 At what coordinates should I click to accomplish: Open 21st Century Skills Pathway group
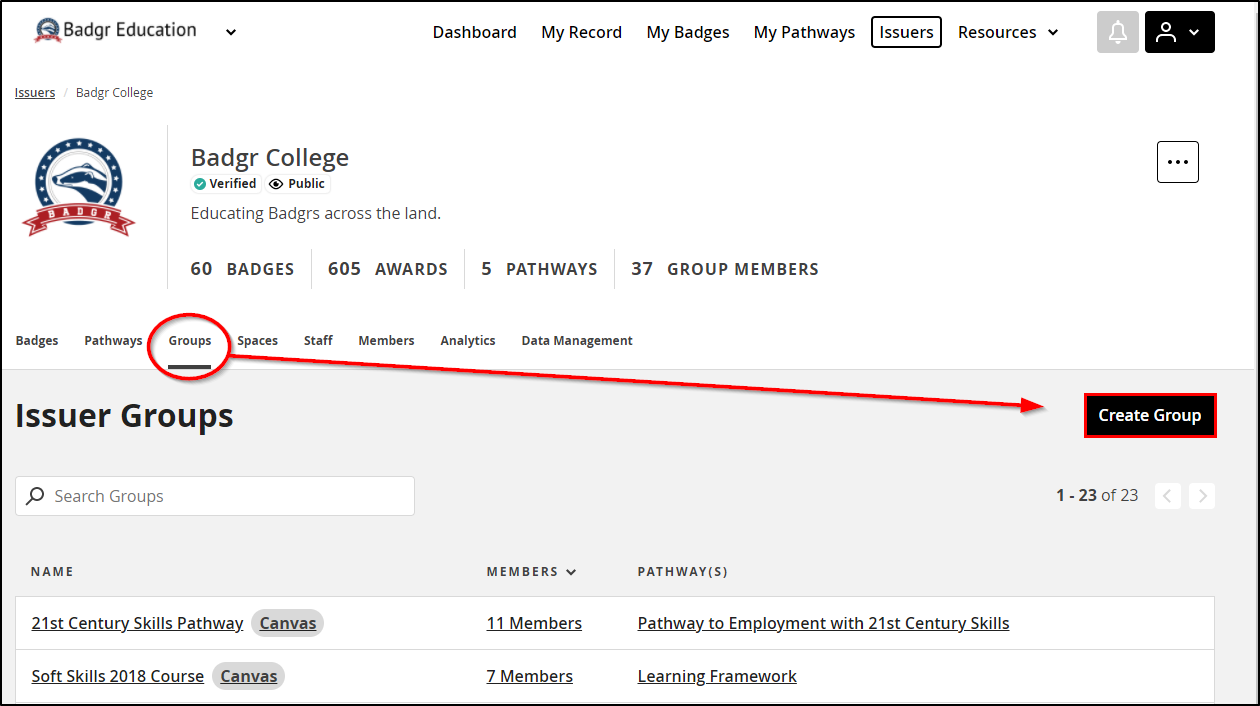point(137,623)
